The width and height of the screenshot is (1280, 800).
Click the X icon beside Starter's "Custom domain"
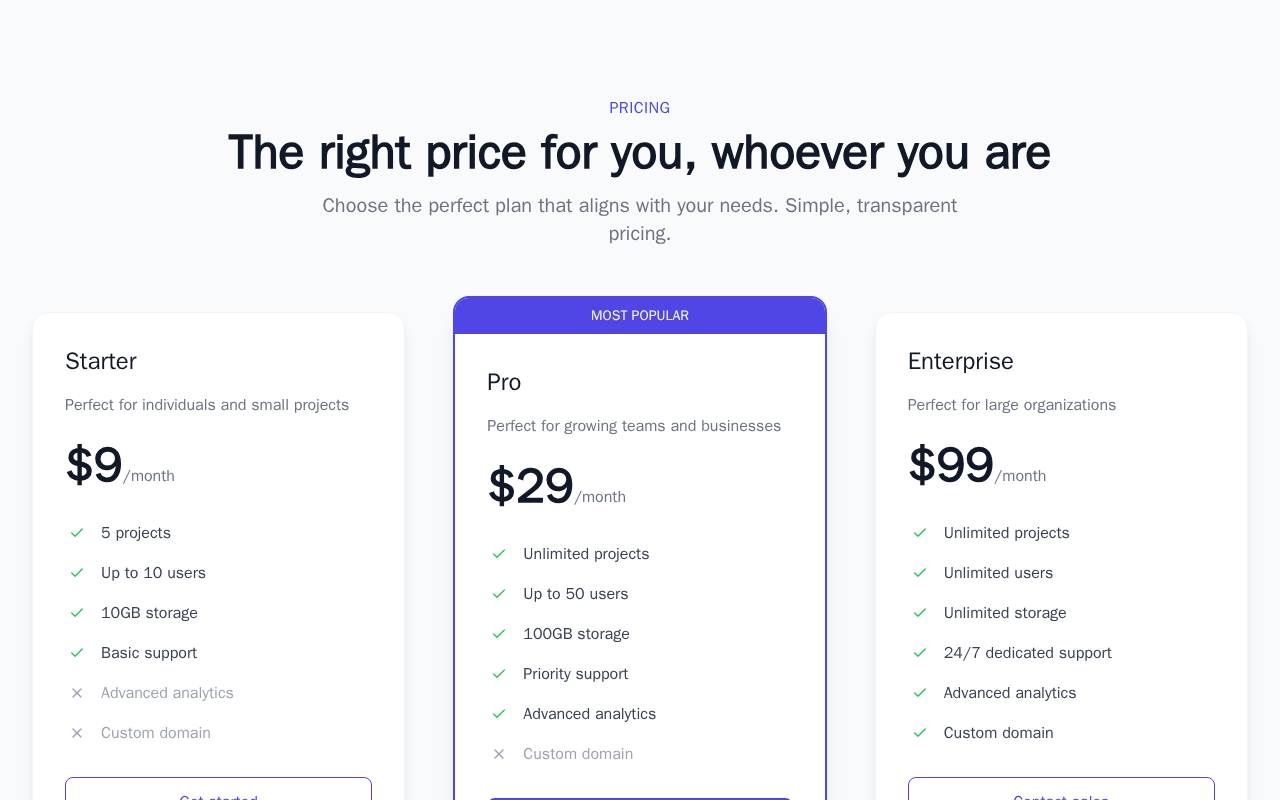[x=77, y=733]
